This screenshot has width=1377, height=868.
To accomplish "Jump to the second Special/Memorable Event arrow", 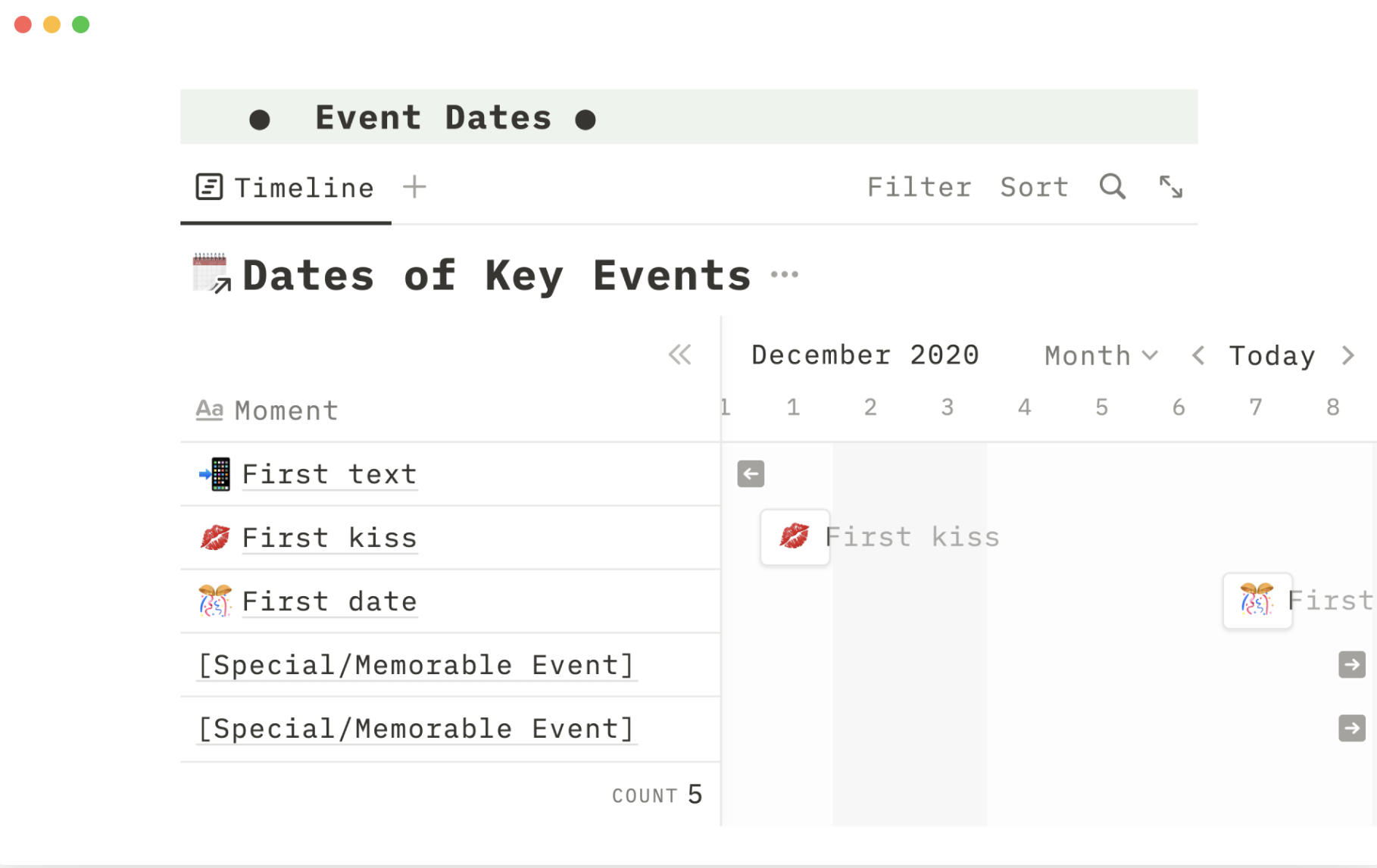I will click(x=1351, y=729).
